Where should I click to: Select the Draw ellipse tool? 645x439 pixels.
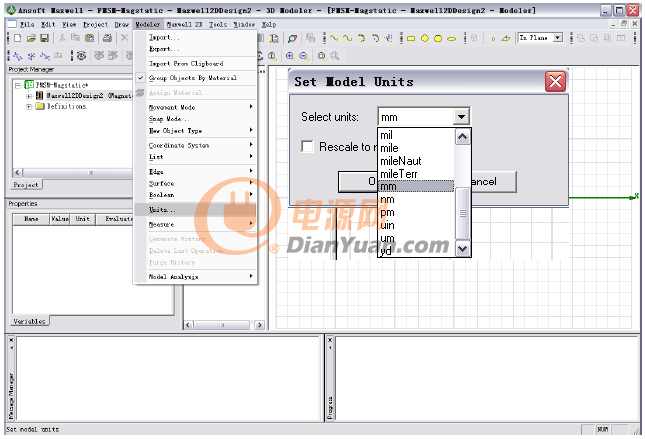(451, 39)
